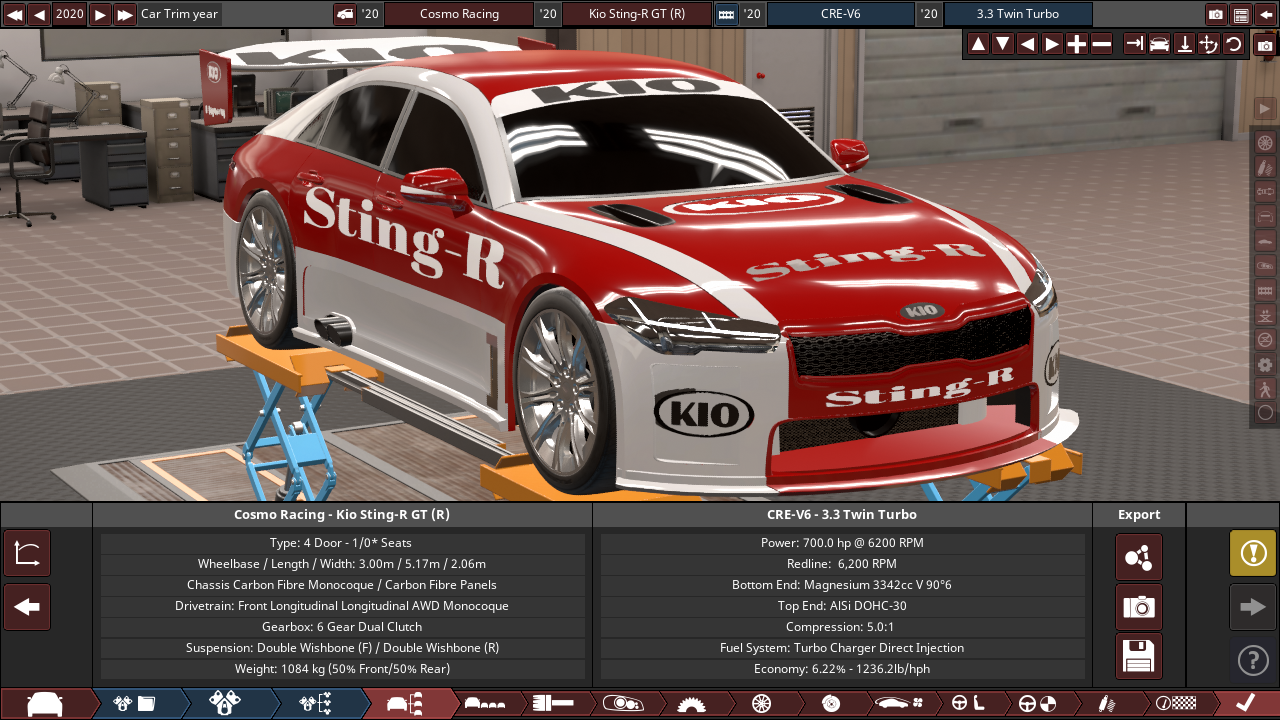The image size is (1280, 720).
Task: Click the car model icon in top bar
Action: point(345,14)
